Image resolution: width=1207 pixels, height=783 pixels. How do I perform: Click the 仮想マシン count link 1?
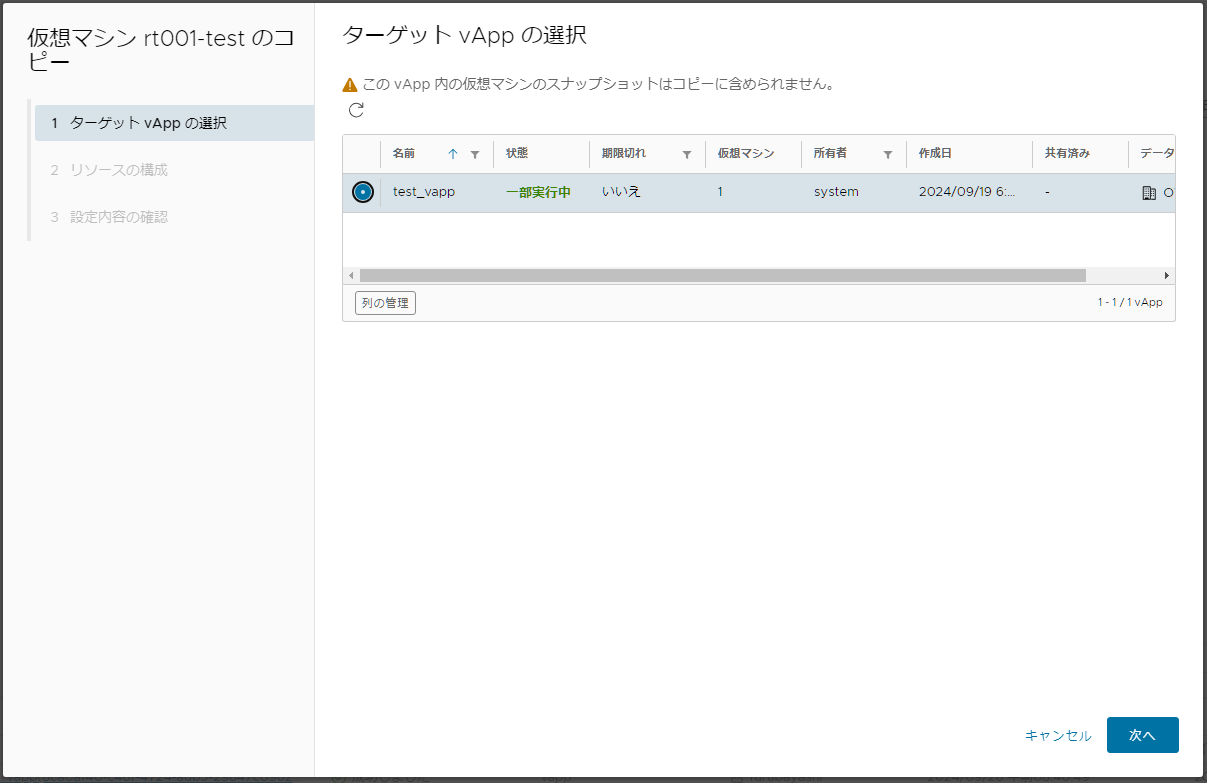point(720,192)
